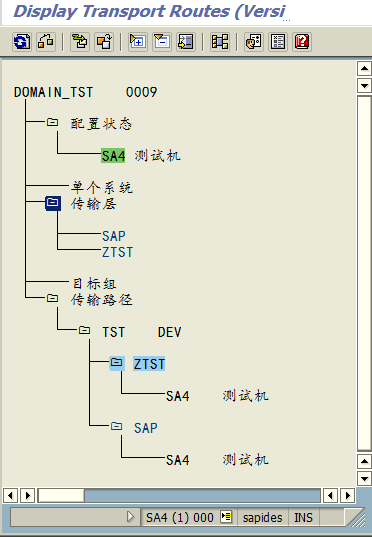Select SA4 测试机 under the ZTST route

[x=217, y=396]
